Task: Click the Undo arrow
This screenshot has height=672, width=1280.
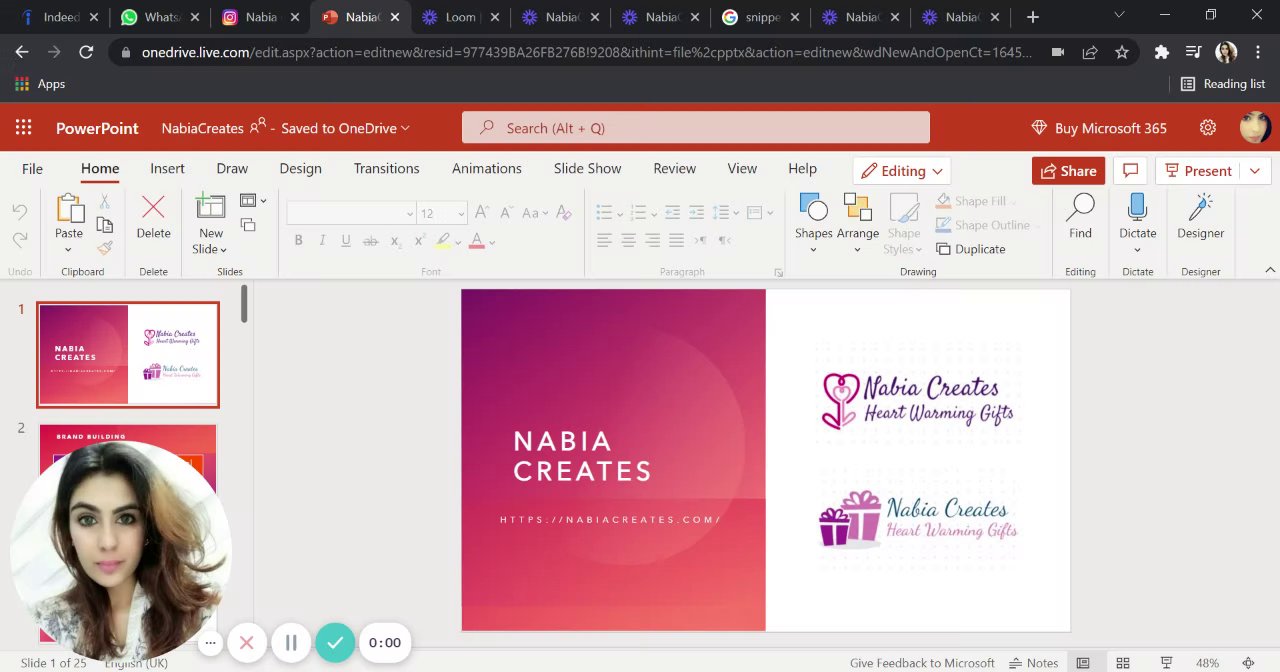Action: pos(20,211)
